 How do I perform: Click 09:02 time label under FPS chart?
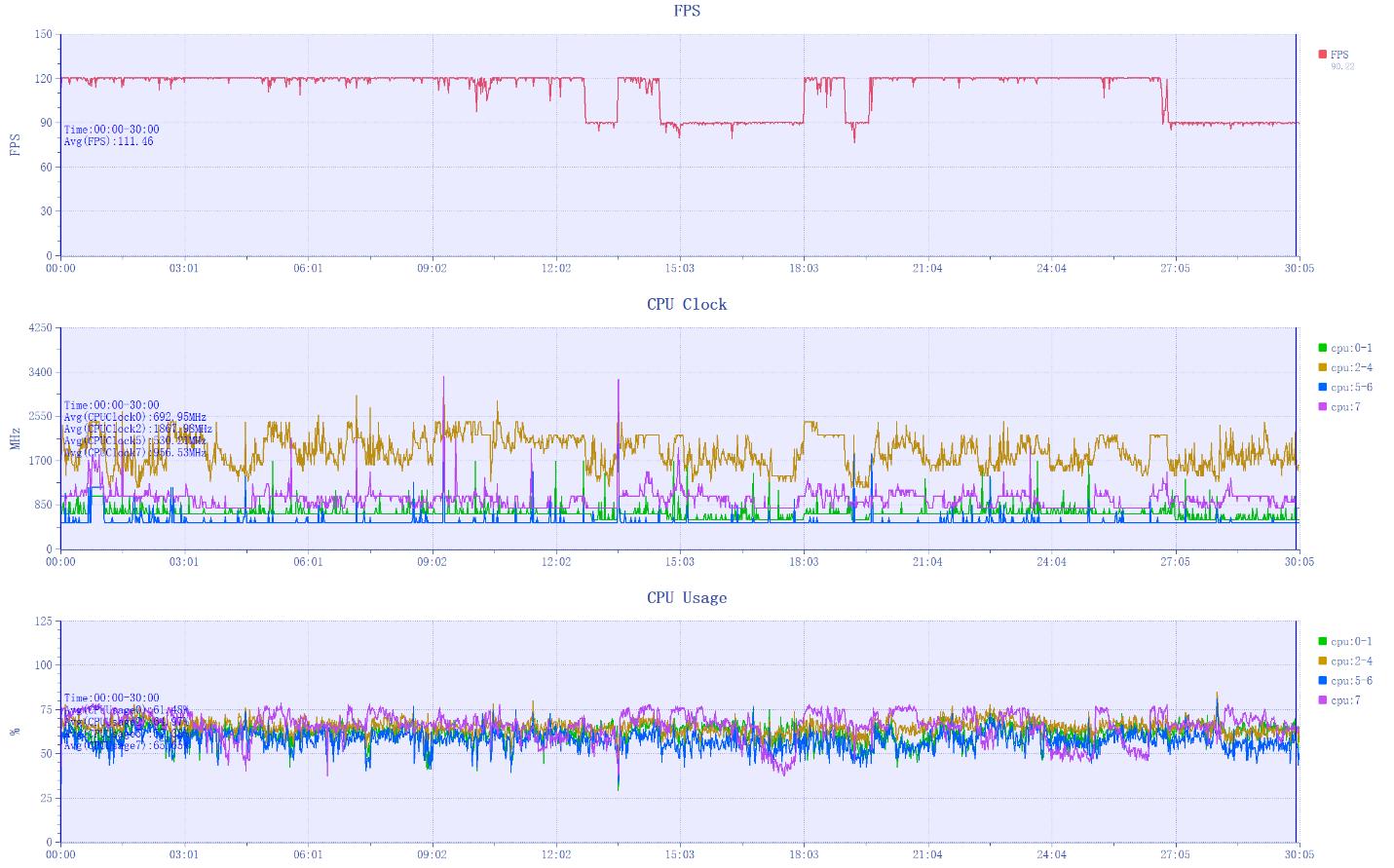(433, 268)
